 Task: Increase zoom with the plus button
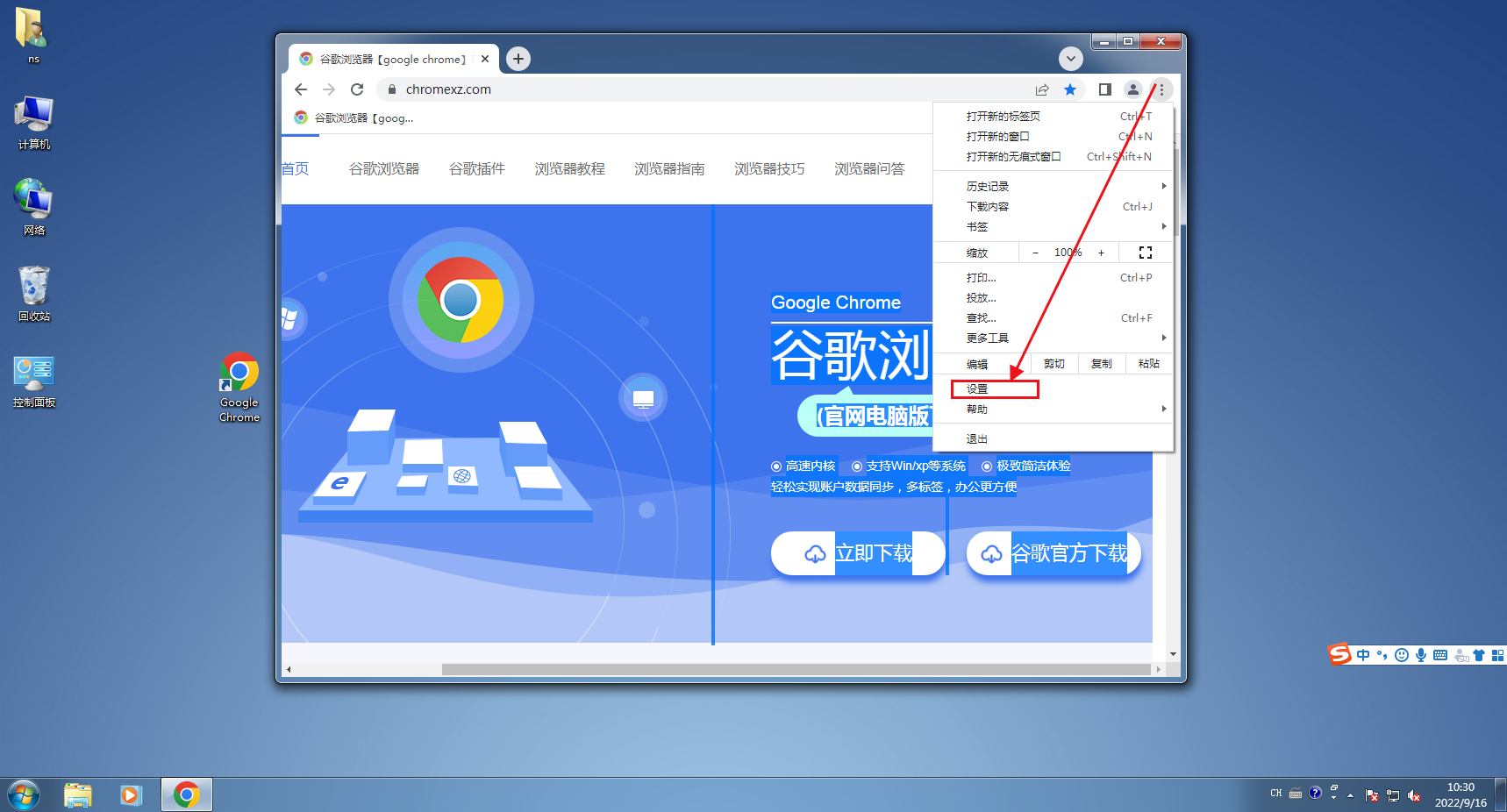pyautogui.click(x=1102, y=253)
